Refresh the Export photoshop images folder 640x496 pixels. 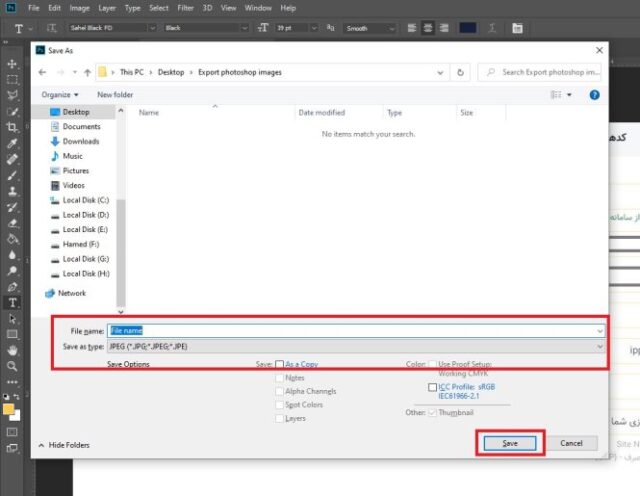click(460, 72)
